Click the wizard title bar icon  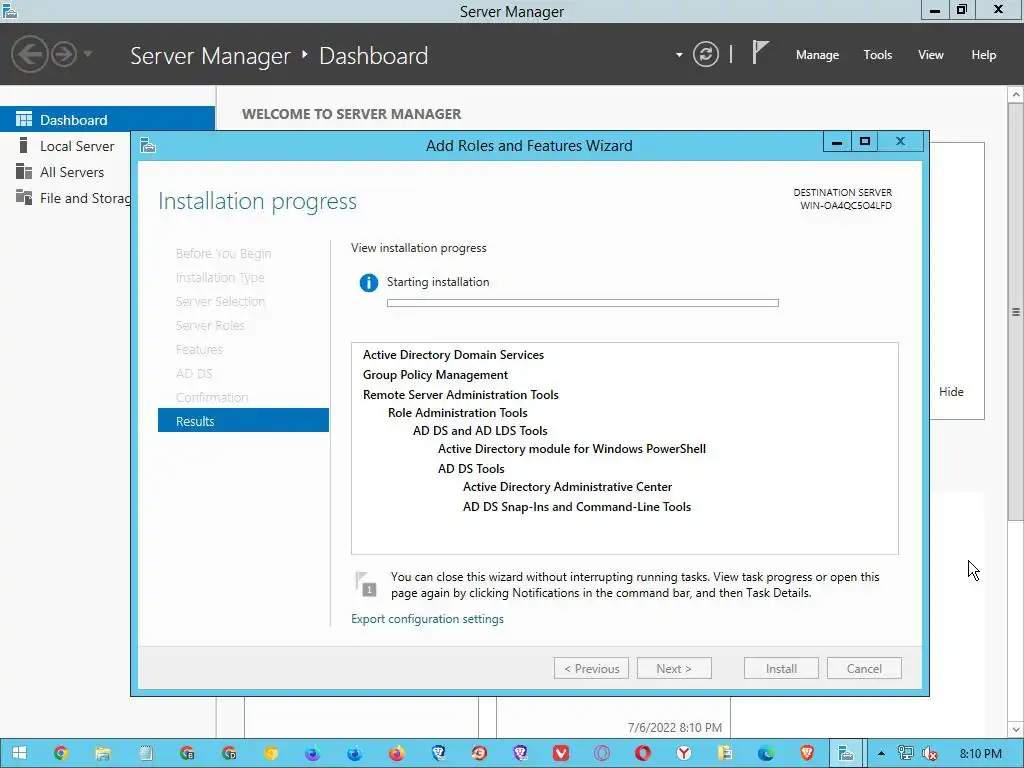point(148,145)
